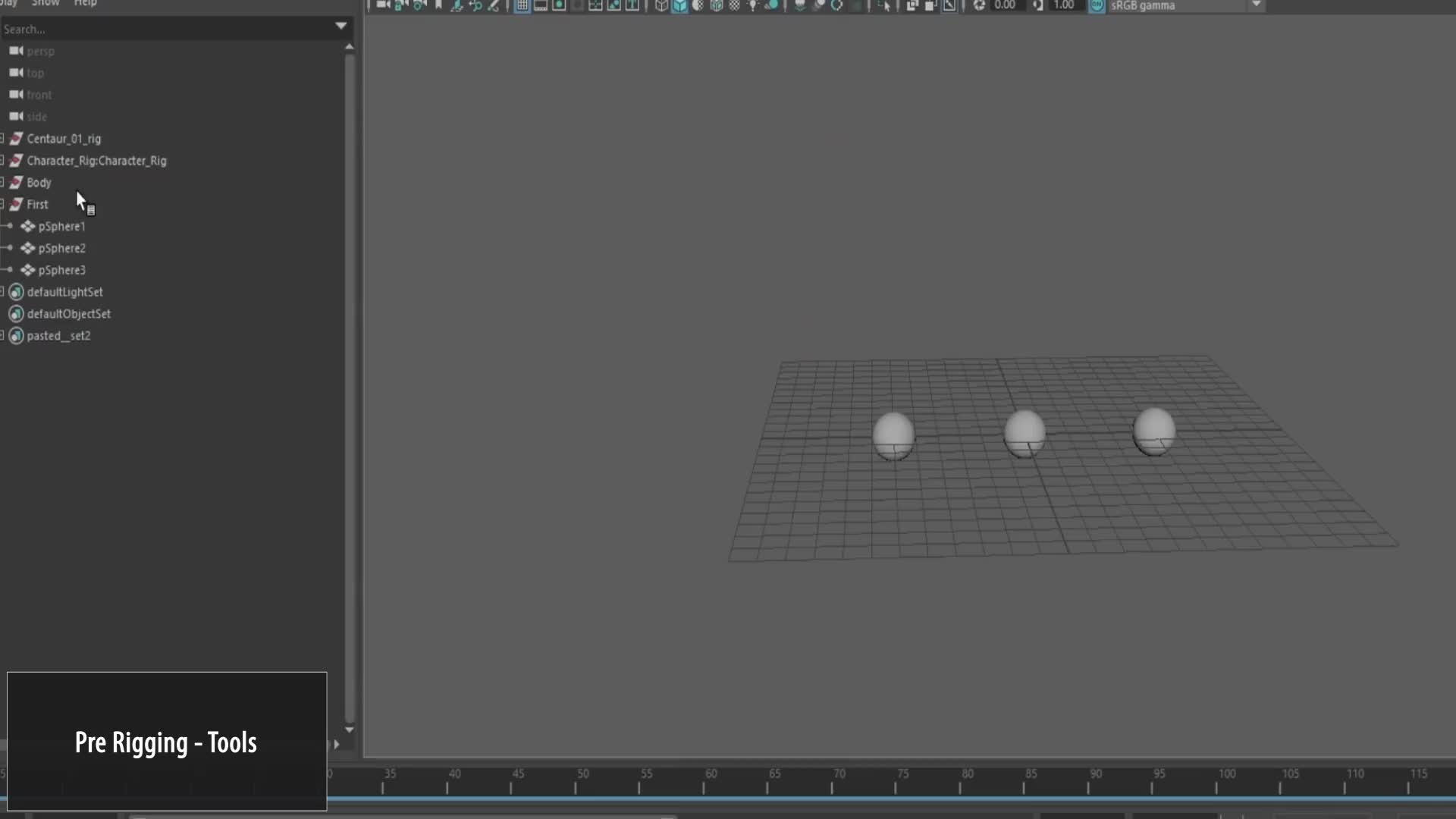The height and width of the screenshot is (819, 1456).
Task: Toggle the Isolate Select icon
Action: (884, 5)
